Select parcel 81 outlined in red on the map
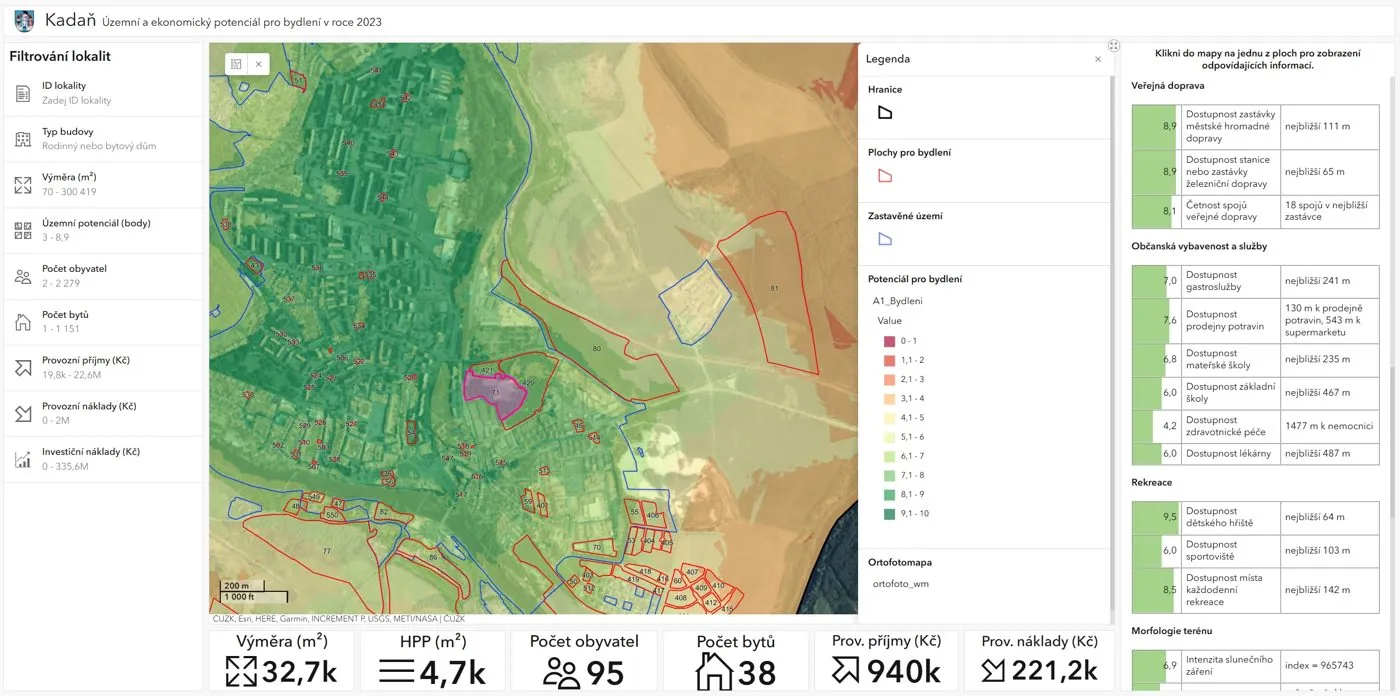Image resolution: width=1400 pixels, height=696 pixels. tap(774, 289)
